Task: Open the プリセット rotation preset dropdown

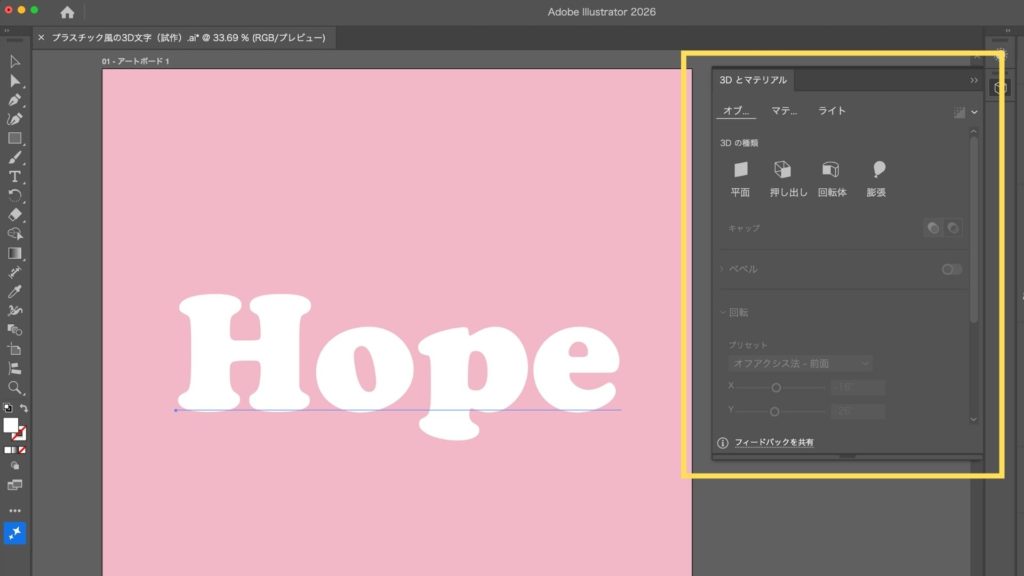Action: click(x=800, y=363)
